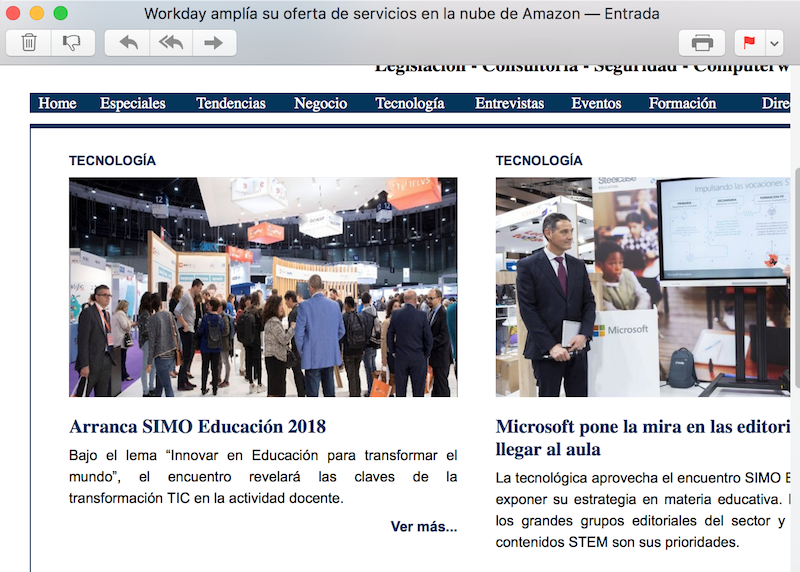Open Eventos in the navigation bar
This screenshot has width=800, height=572.
pyautogui.click(x=596, y=103)
